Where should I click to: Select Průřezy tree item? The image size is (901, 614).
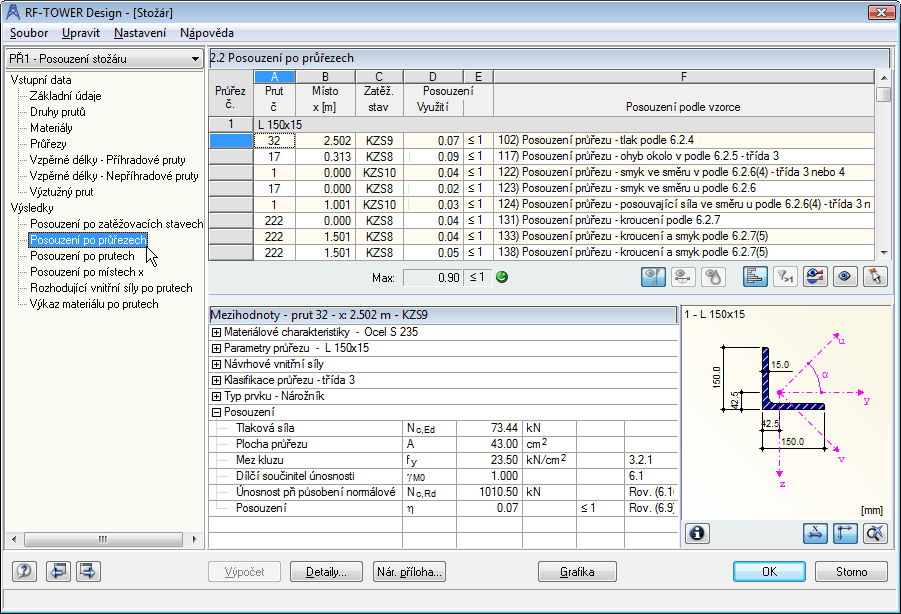click(x=48, y=144)
